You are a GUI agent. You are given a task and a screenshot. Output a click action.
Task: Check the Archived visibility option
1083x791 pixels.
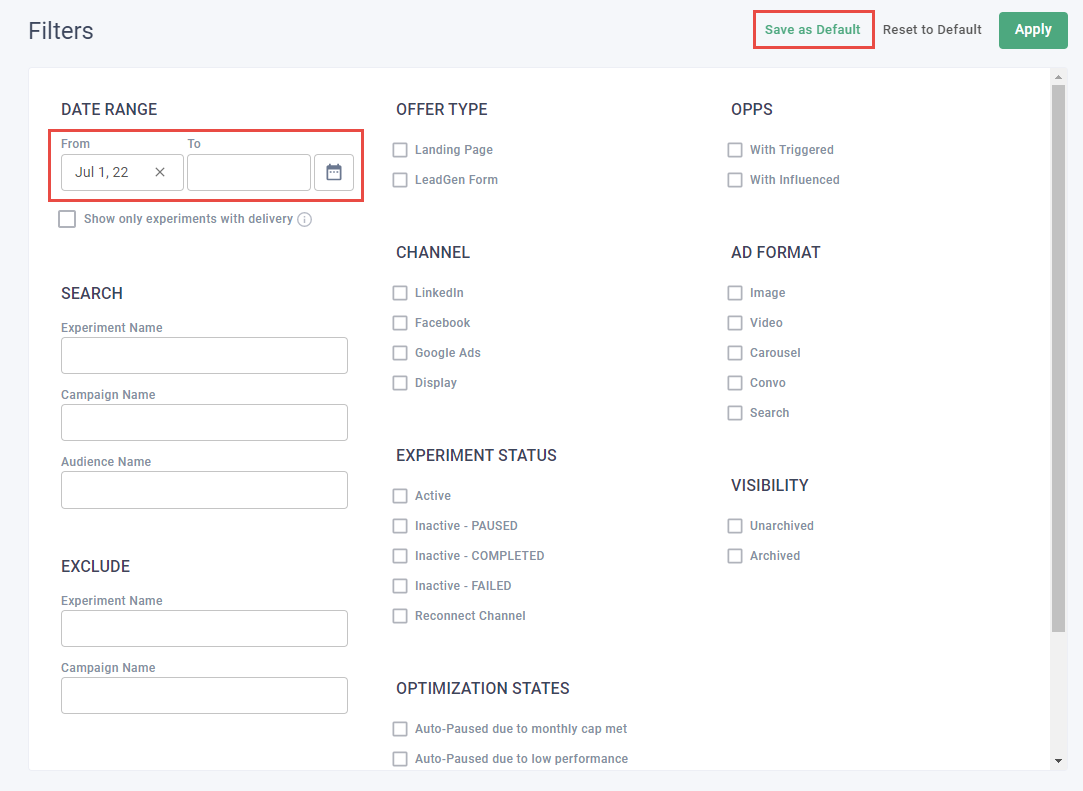(x=735, y=556)
